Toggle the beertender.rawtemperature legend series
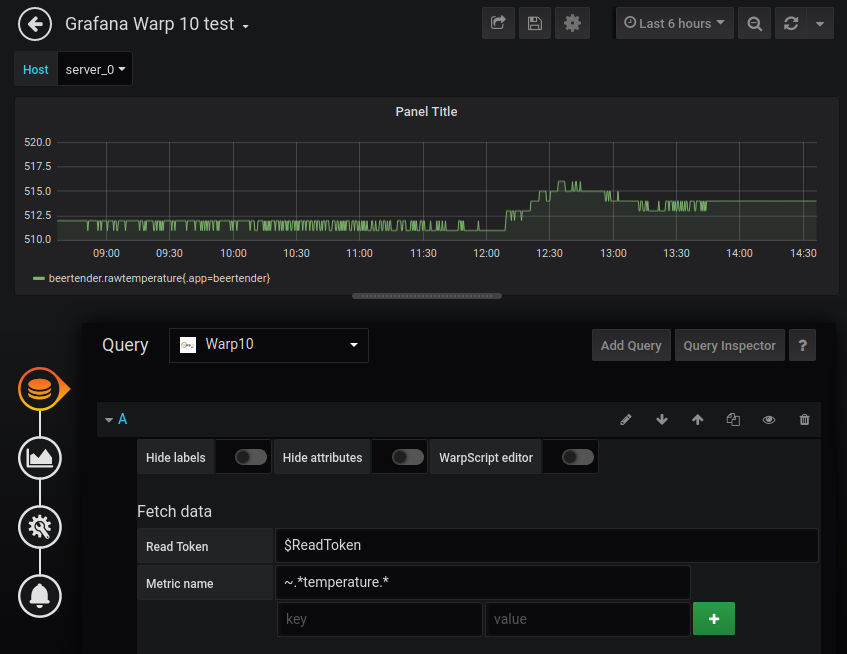 tap(159, 278)
